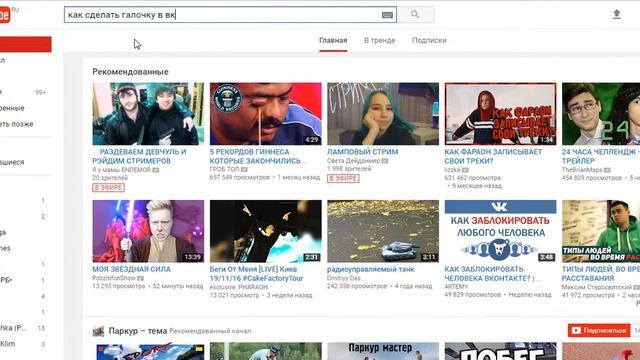Click the 'Рекомендованный канал' label

coord(210,331)
